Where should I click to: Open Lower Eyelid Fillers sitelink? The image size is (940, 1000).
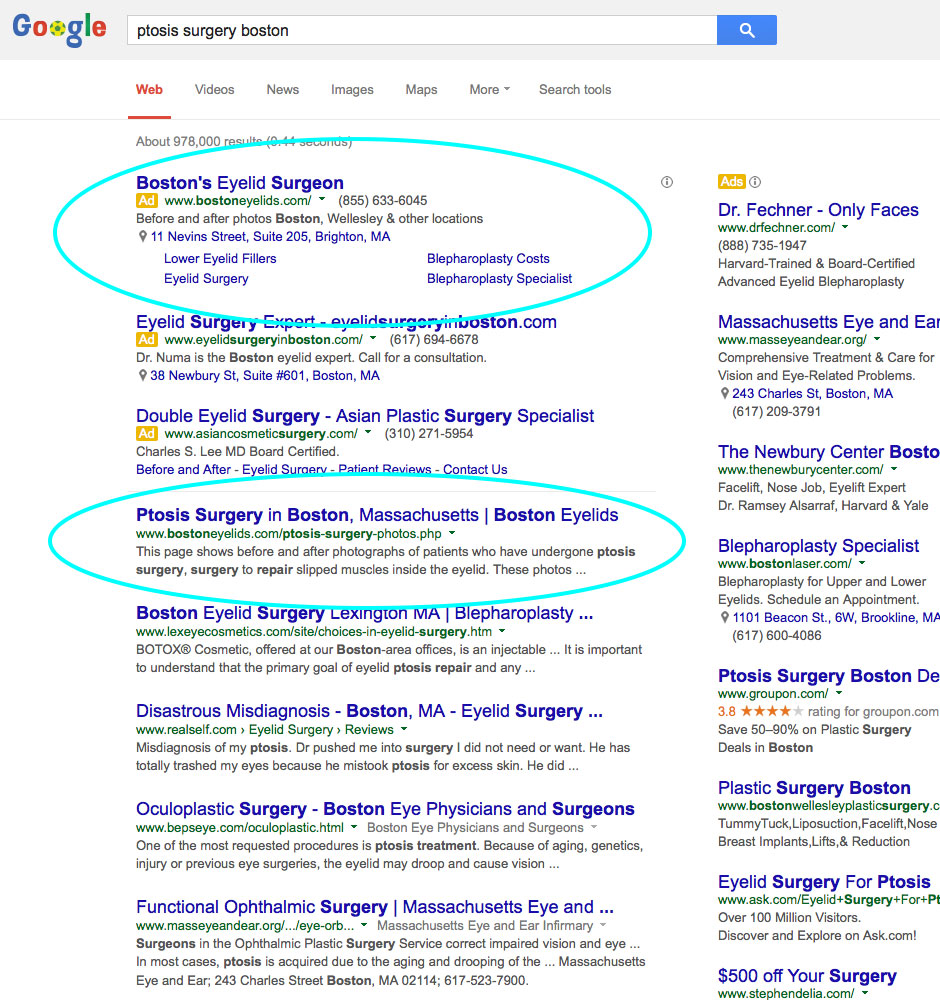tap(220, 259)
